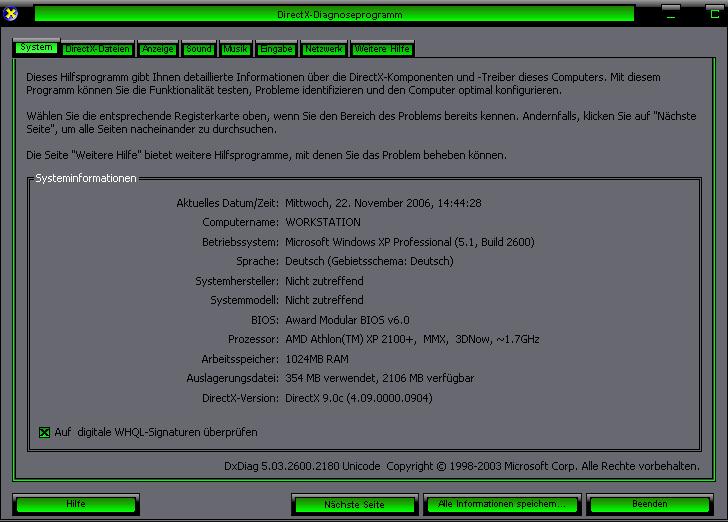Click the Arbeitsspeicher label
The image size is (728, 522).
[x=240, y=359]
